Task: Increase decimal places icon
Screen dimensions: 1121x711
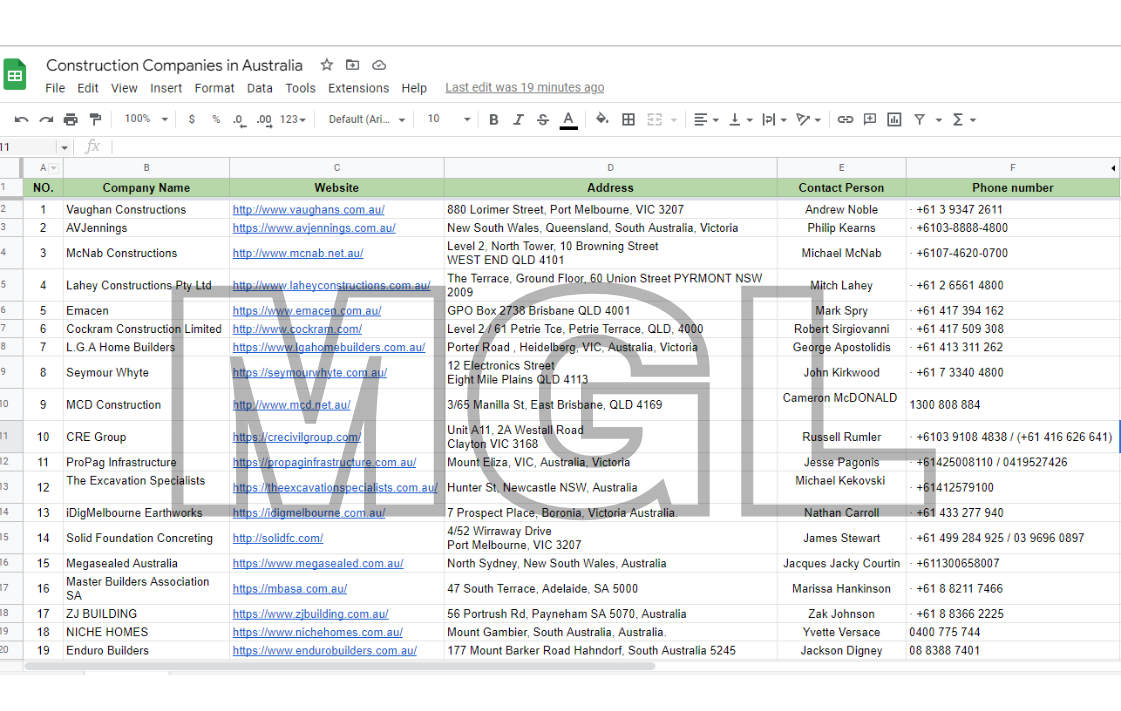Action: [x=264, y=120]
